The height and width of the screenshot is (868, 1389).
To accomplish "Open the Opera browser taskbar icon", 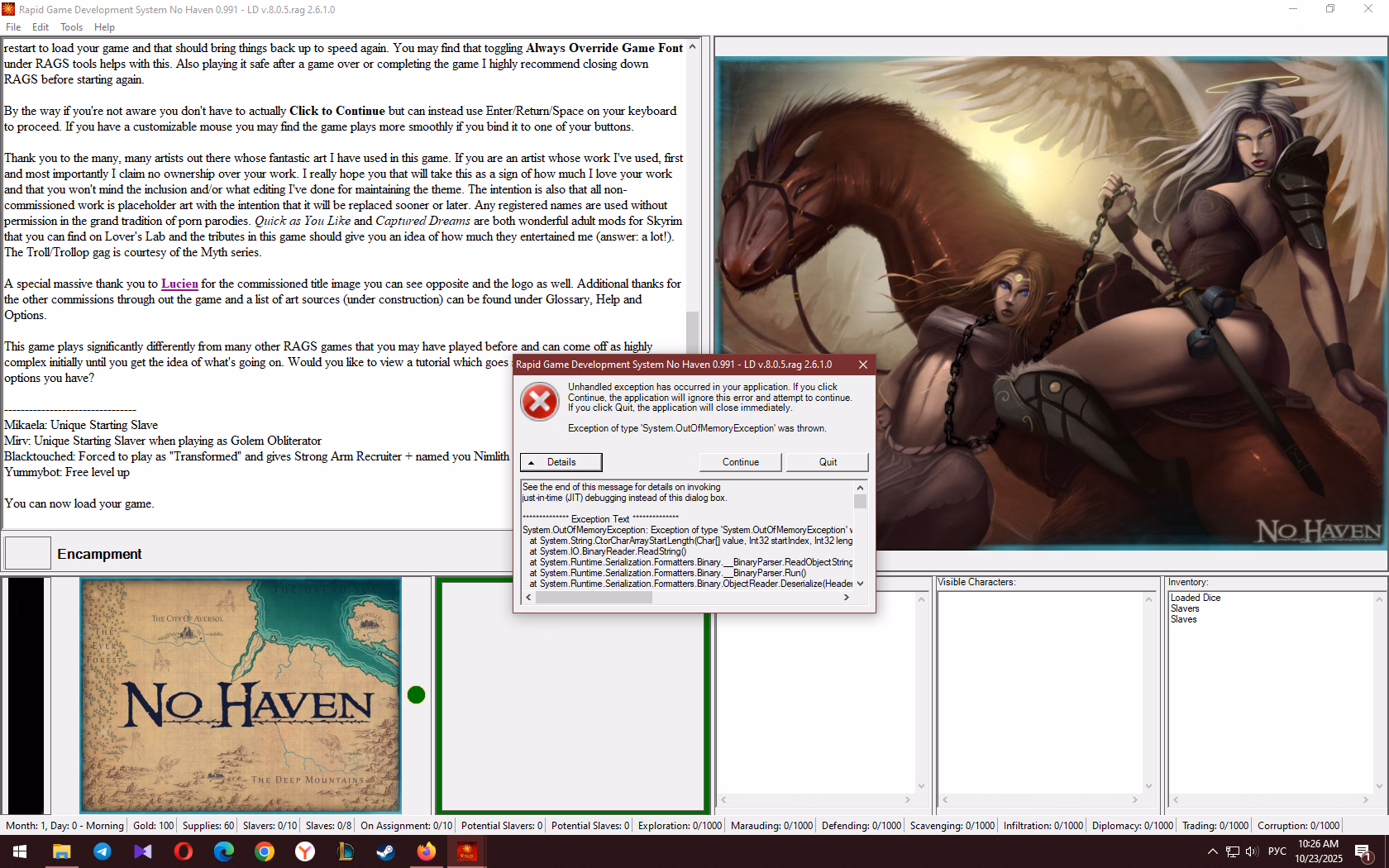I will [183, 851].
